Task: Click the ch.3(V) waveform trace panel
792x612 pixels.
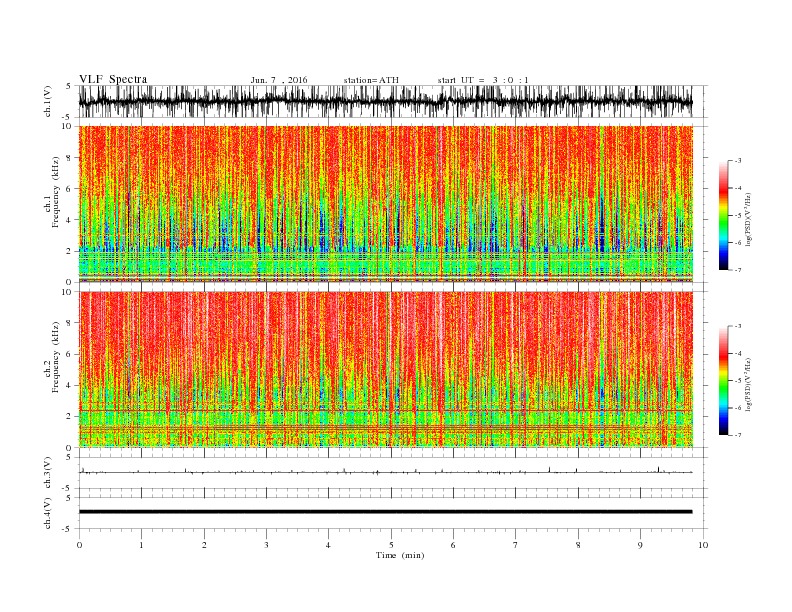Action: click(393, 473)
